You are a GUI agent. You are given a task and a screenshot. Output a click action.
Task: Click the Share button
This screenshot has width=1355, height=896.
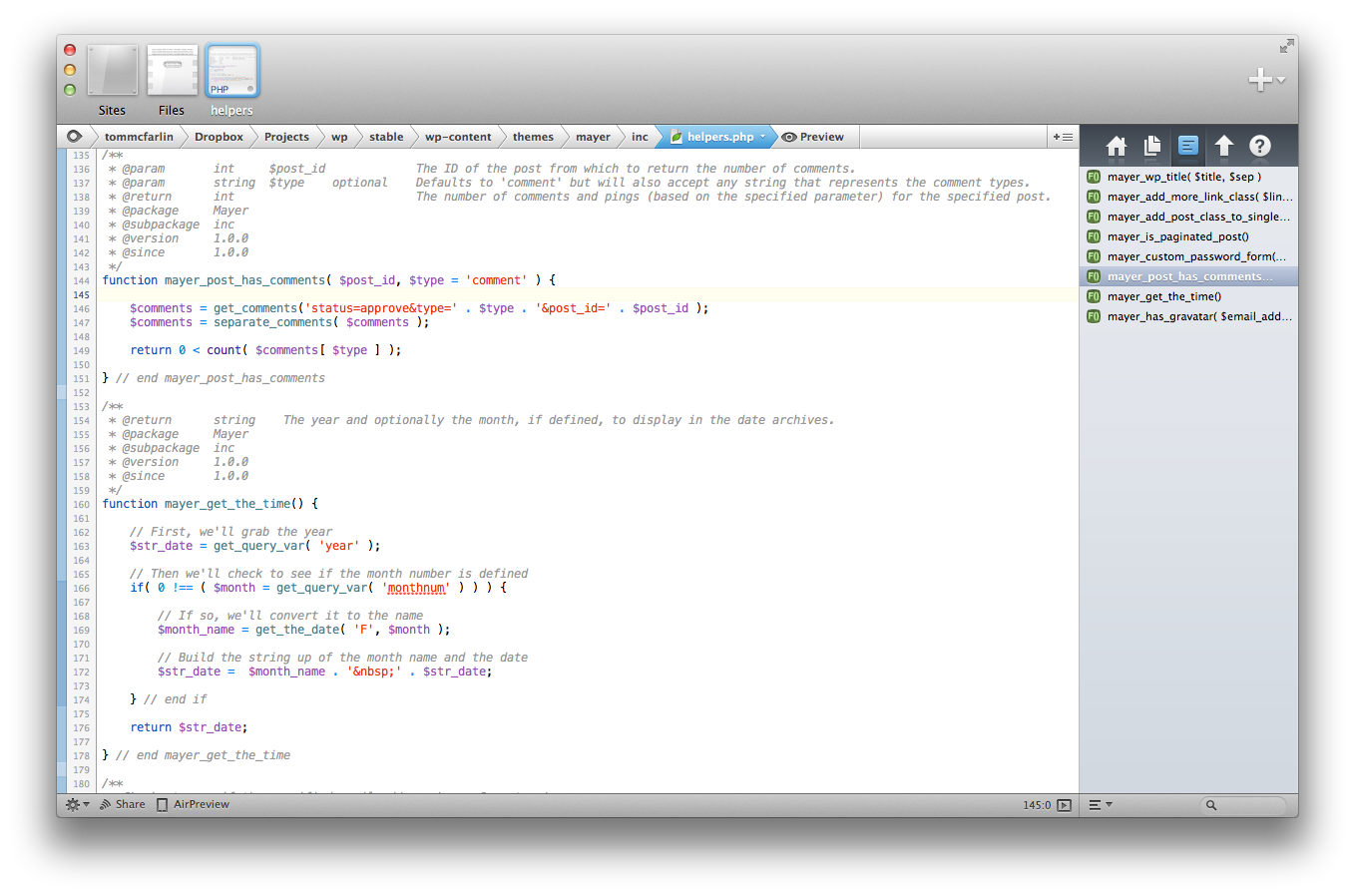[122, 804]
